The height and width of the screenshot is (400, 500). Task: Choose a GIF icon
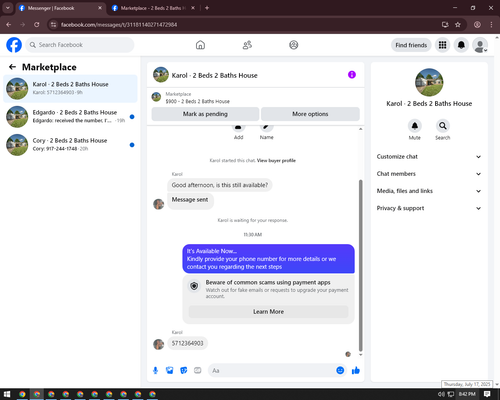click(198, 370)
